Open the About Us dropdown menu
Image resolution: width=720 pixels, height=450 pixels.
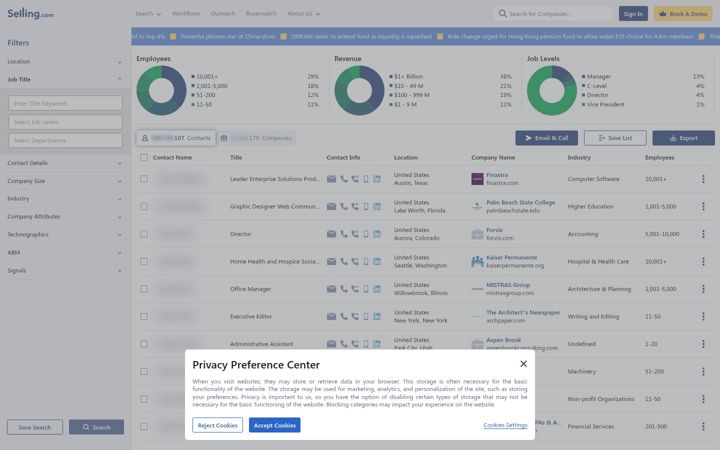304,14
